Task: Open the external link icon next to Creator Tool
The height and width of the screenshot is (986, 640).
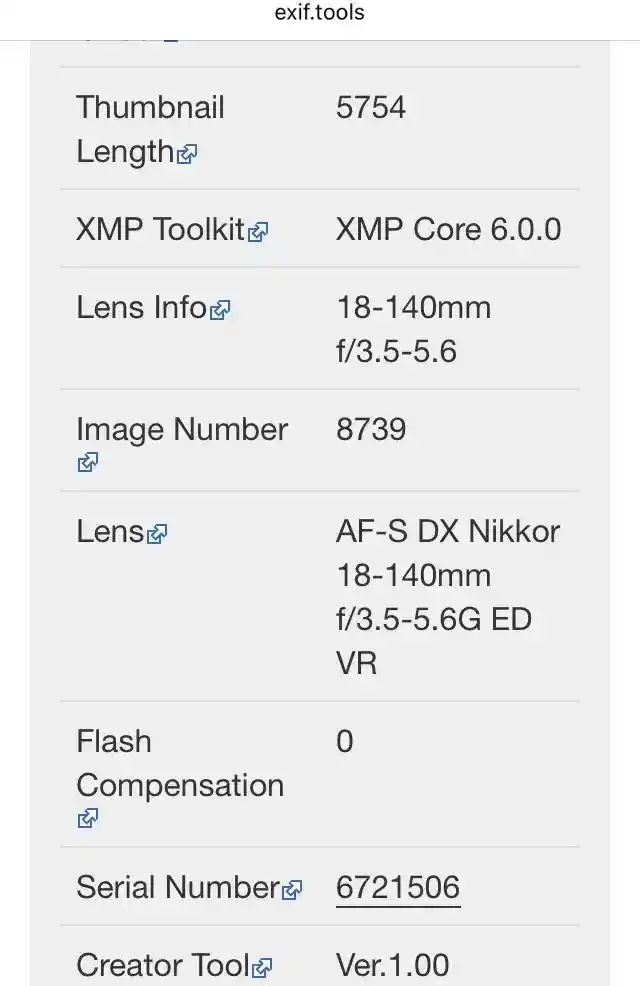Action: pos(262,967)
